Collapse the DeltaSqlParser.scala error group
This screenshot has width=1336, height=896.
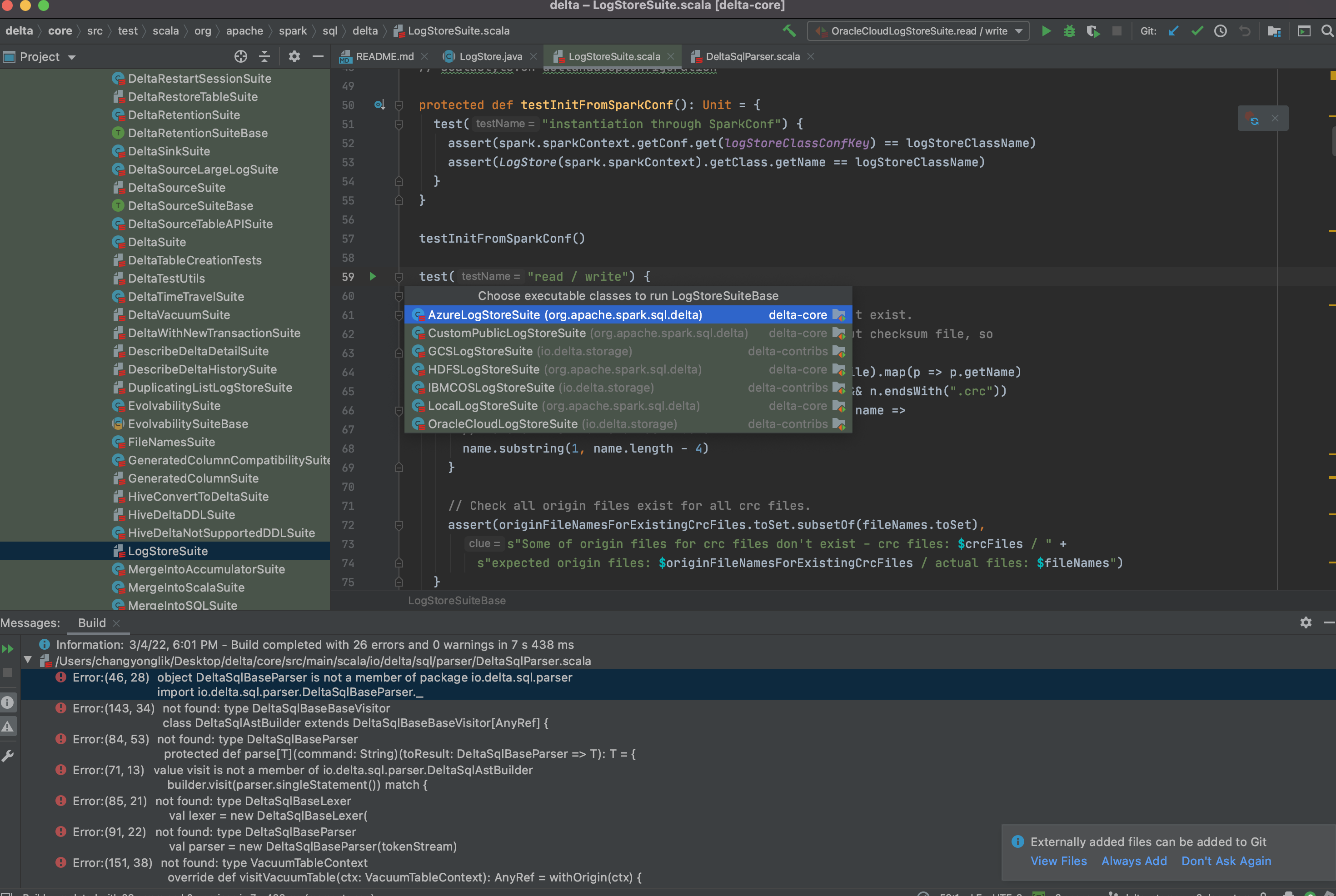click(x=27, y=659)
